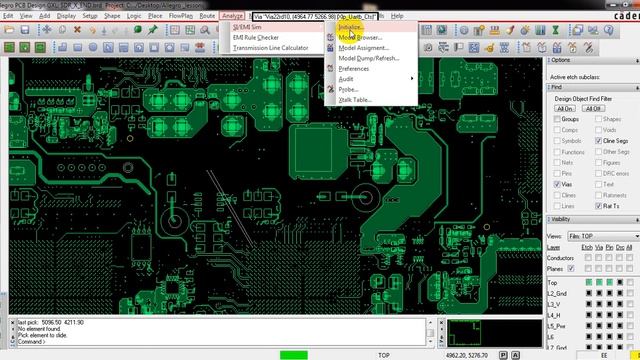Viewport: 640px width, 360px height.
Task: Open the Route menu
Action: (x=207, y=16)
